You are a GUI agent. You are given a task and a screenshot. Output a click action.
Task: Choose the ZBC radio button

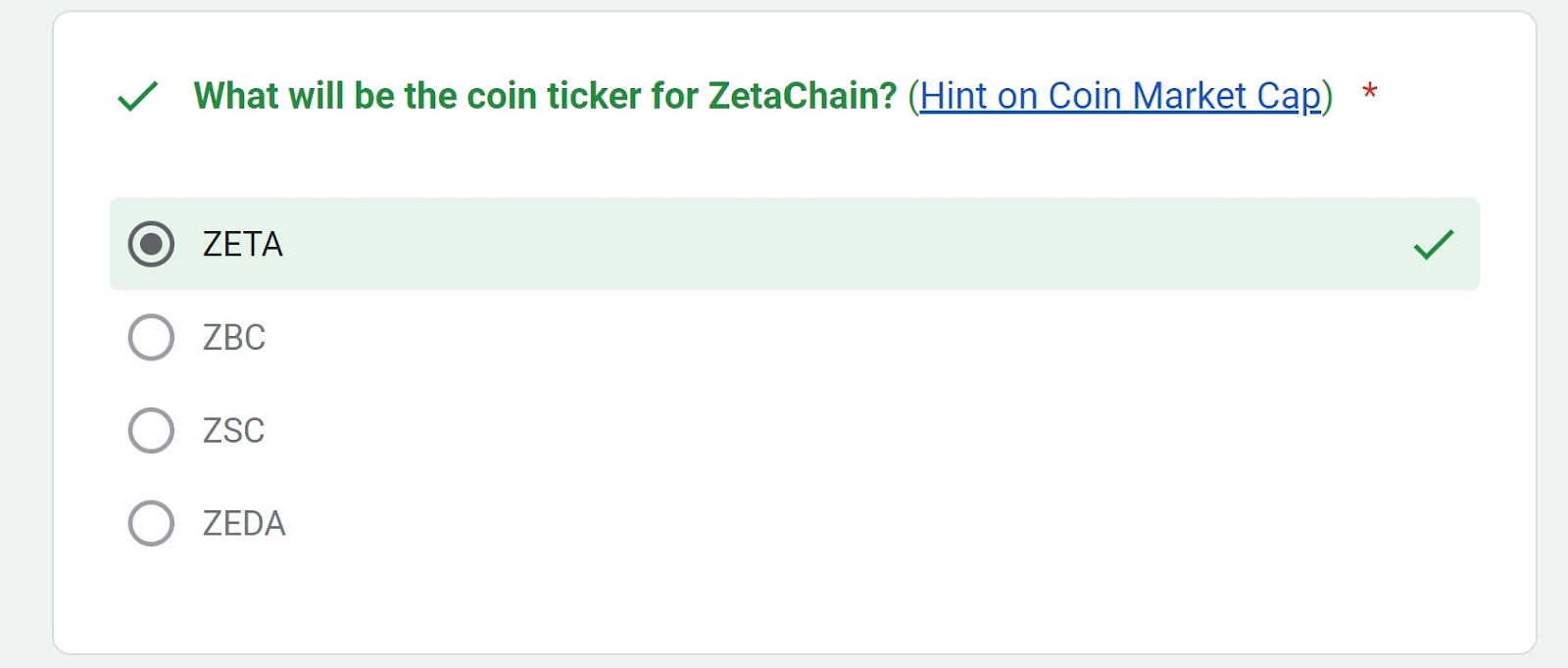[x=151, y=337]
